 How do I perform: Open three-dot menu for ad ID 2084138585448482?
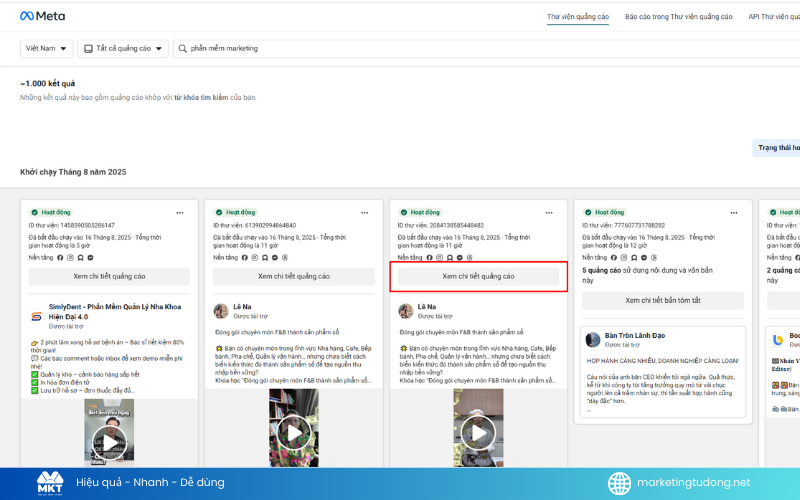click(x=549, y=213)
